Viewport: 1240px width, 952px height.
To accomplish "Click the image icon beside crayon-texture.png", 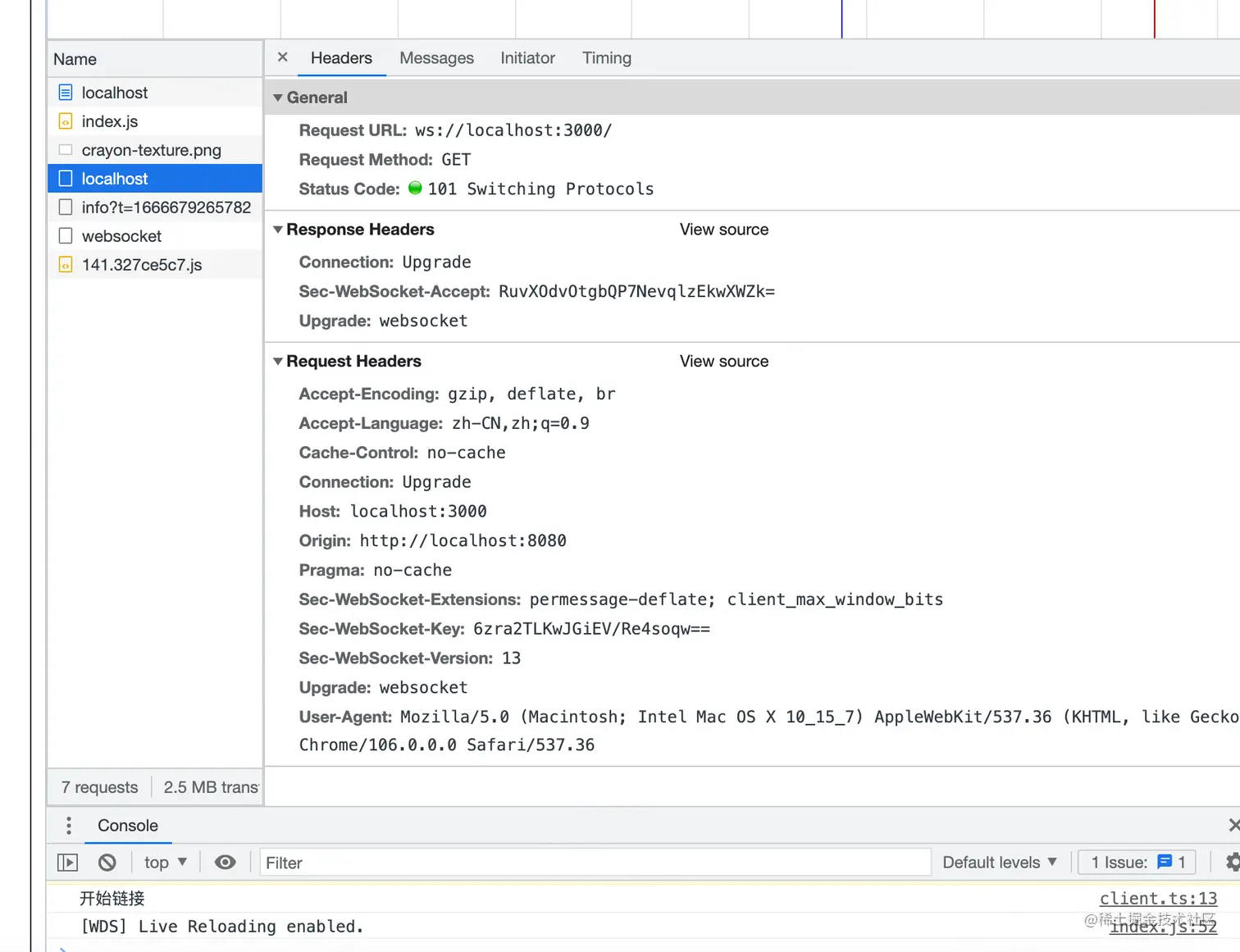I will (66, 150).
